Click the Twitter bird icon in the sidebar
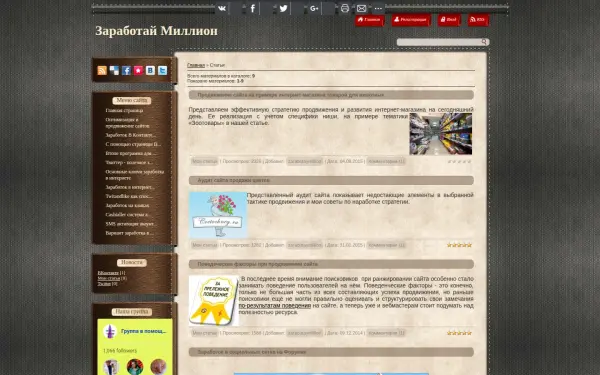Image resolution: width=600 pixels, height=375 pixels. (163, 70)
